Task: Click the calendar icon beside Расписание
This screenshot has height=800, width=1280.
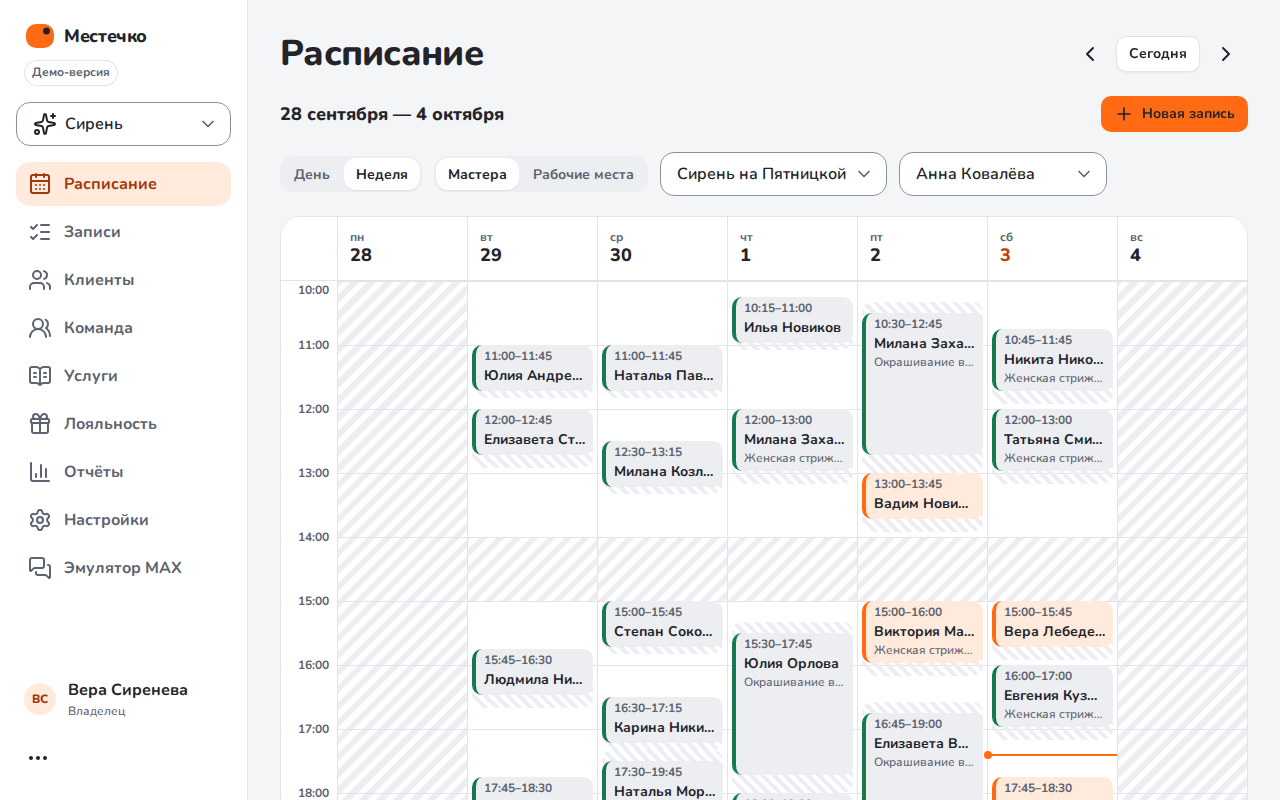Action: (x=40, y=184)
